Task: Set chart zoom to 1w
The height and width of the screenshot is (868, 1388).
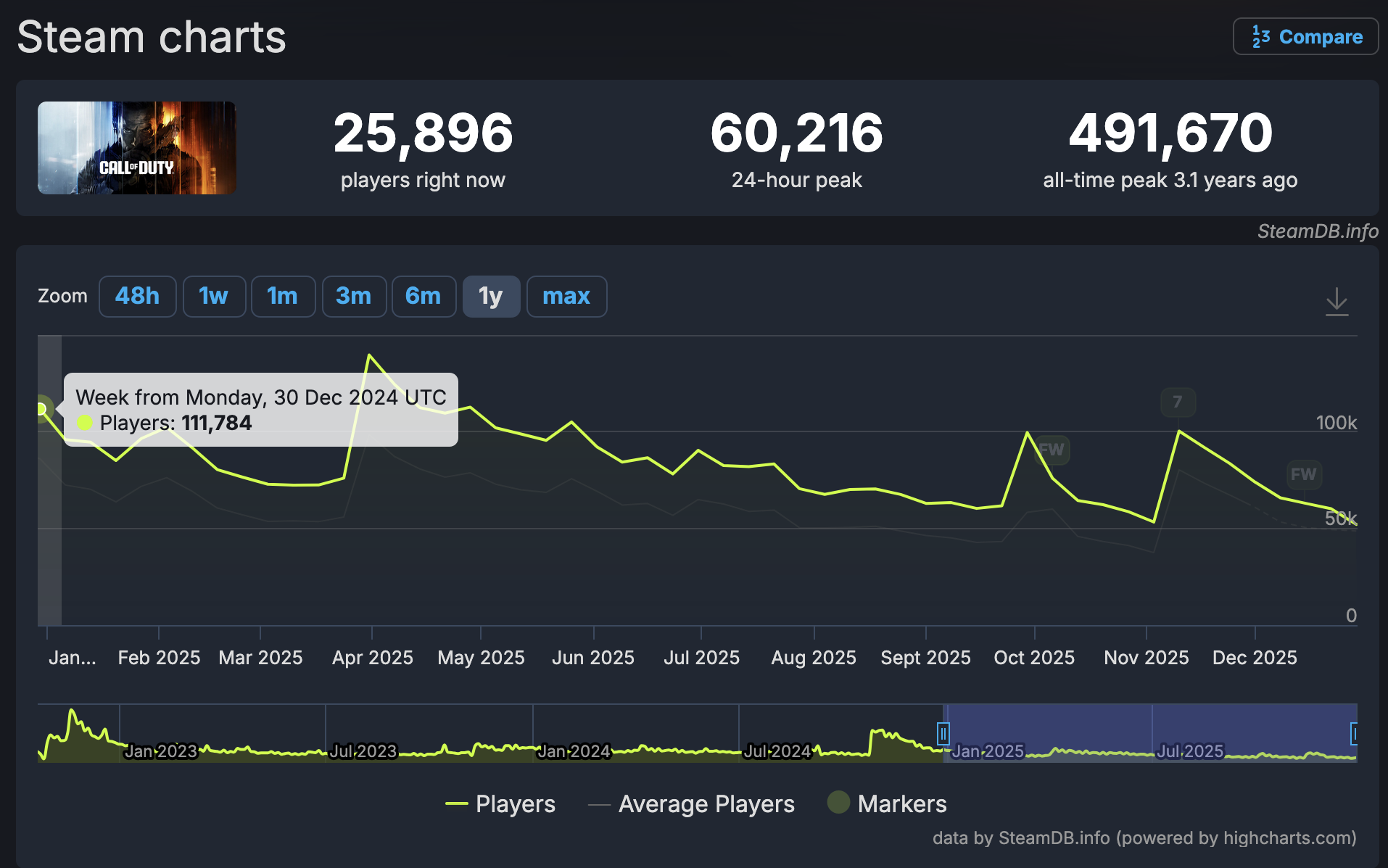Action: (x=214, y=296)
